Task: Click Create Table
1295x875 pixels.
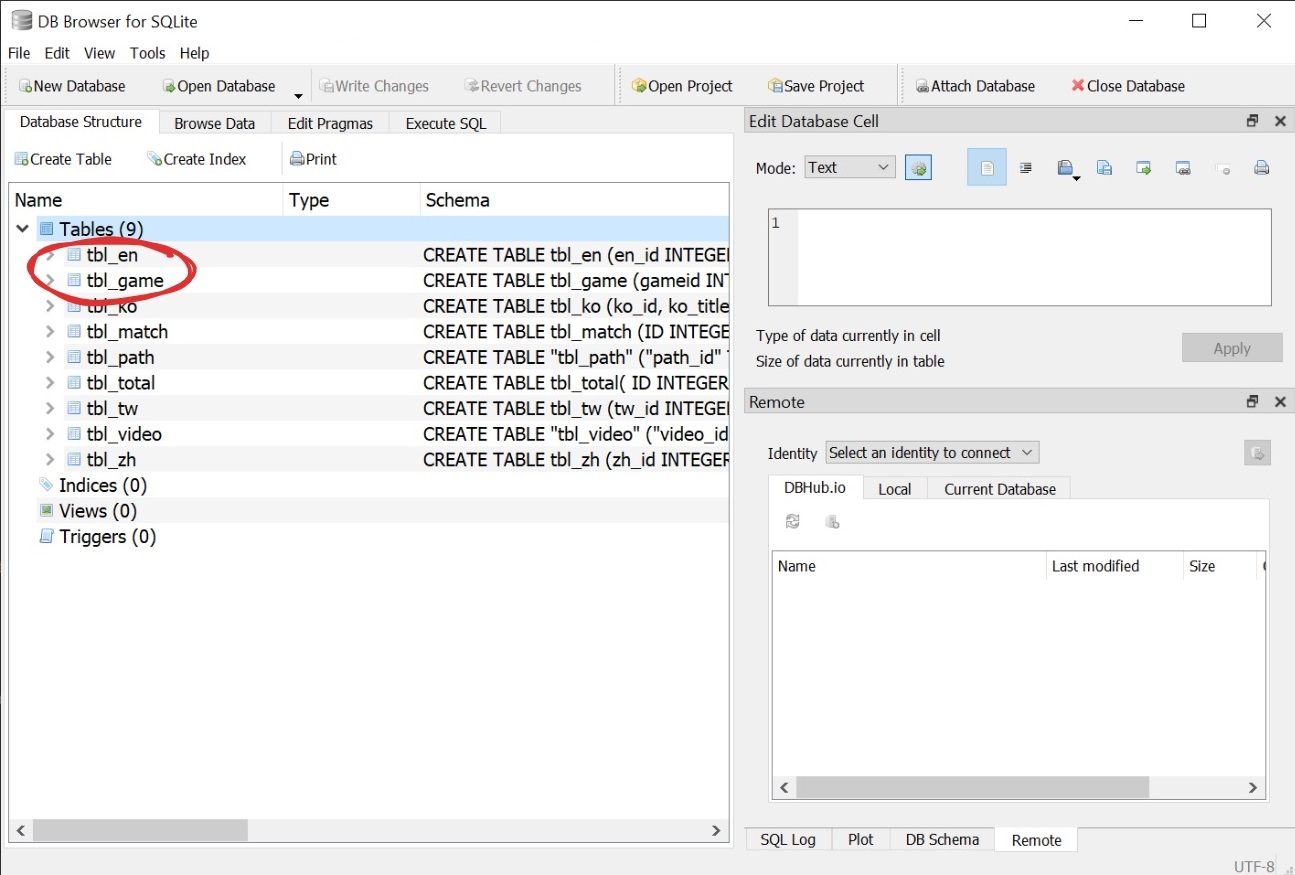Action: click(x=63, y=158)
